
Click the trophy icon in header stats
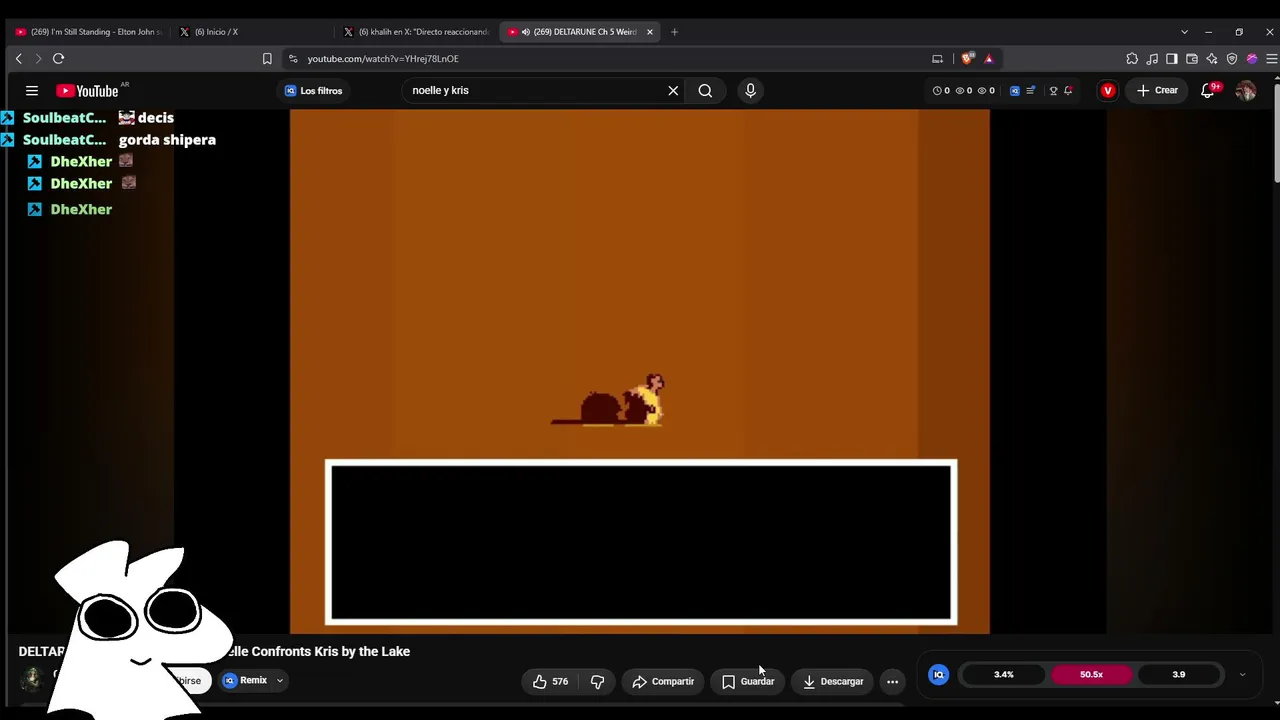click(1053, 91)
